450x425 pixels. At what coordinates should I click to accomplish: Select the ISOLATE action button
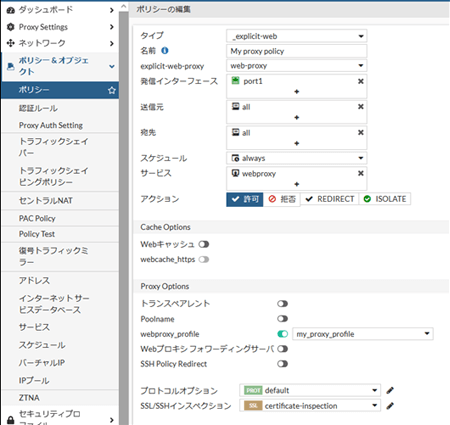point(385,199)
